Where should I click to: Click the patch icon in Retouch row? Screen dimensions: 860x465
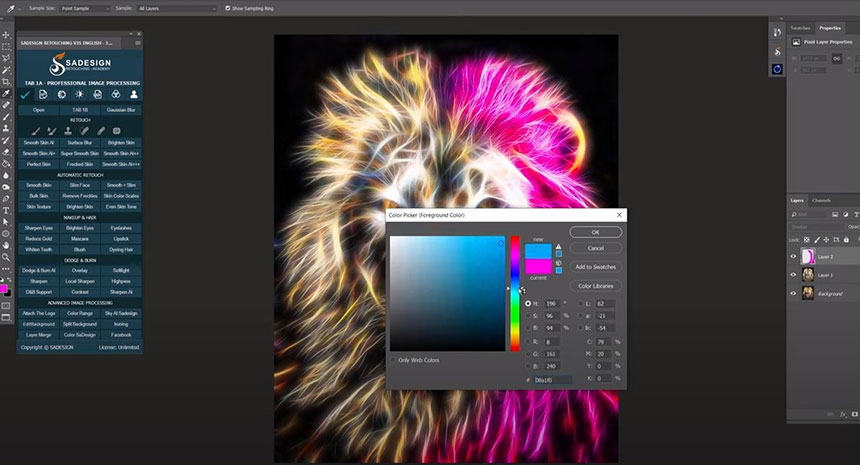[116, 131]
